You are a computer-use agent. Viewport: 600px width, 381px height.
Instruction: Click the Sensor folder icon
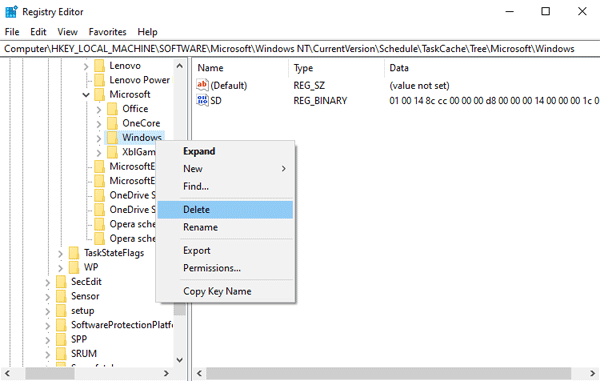pyautogui.click(x=61, y=296)
